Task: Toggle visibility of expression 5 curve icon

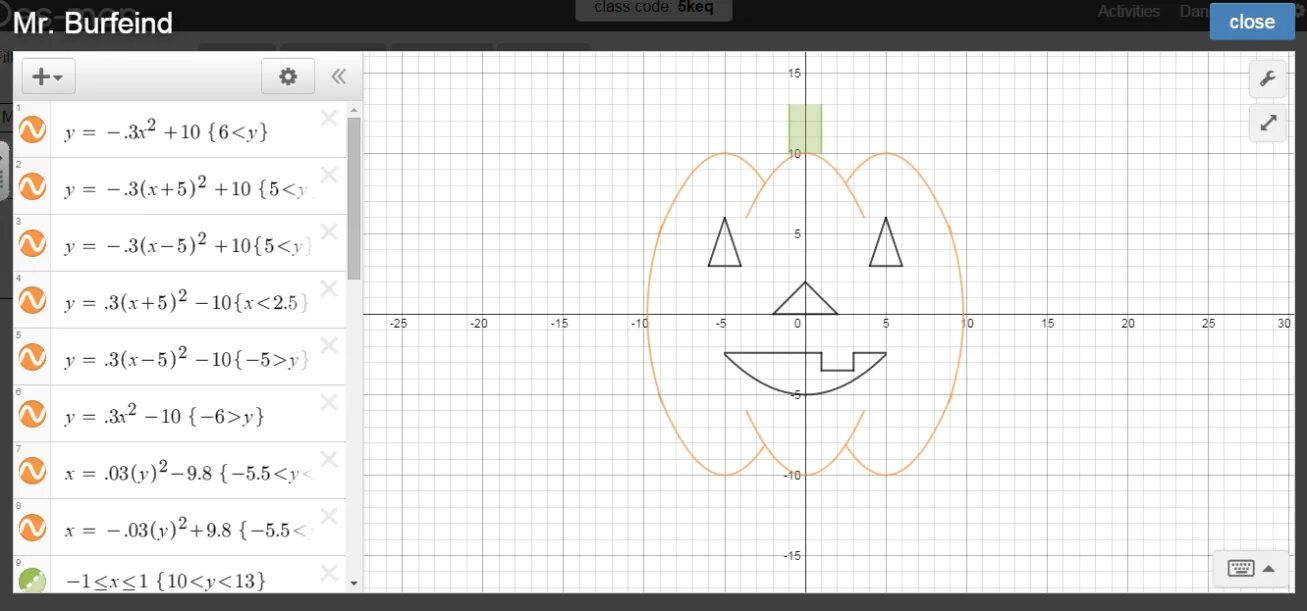Action: (x=32, y=357)
